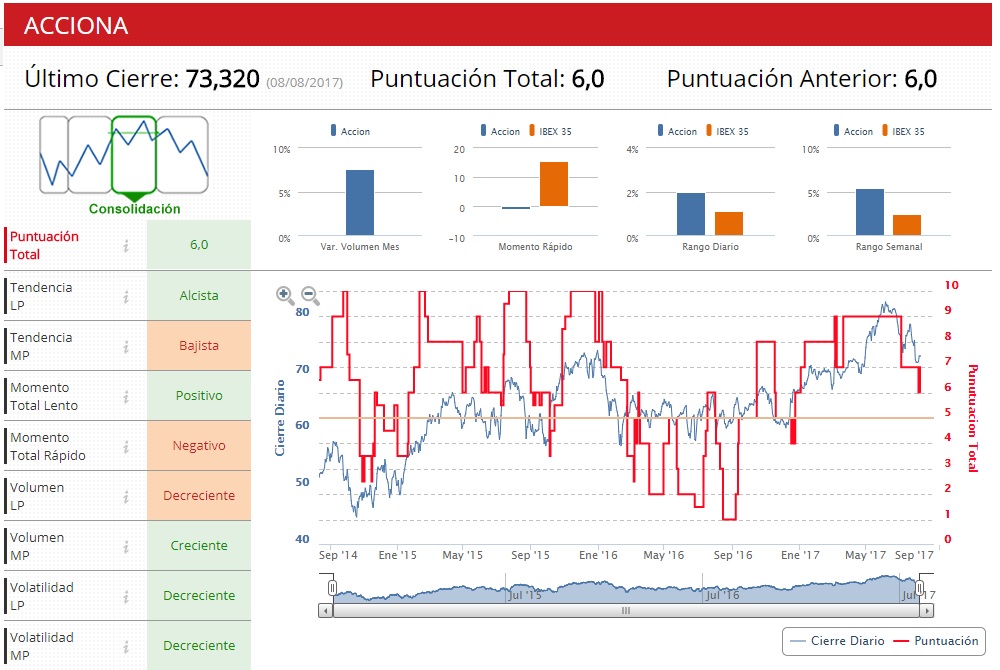Viewport: 1000px width, 670px height.
Task: Zoom in on the price chart
Action: coord(284,295)
